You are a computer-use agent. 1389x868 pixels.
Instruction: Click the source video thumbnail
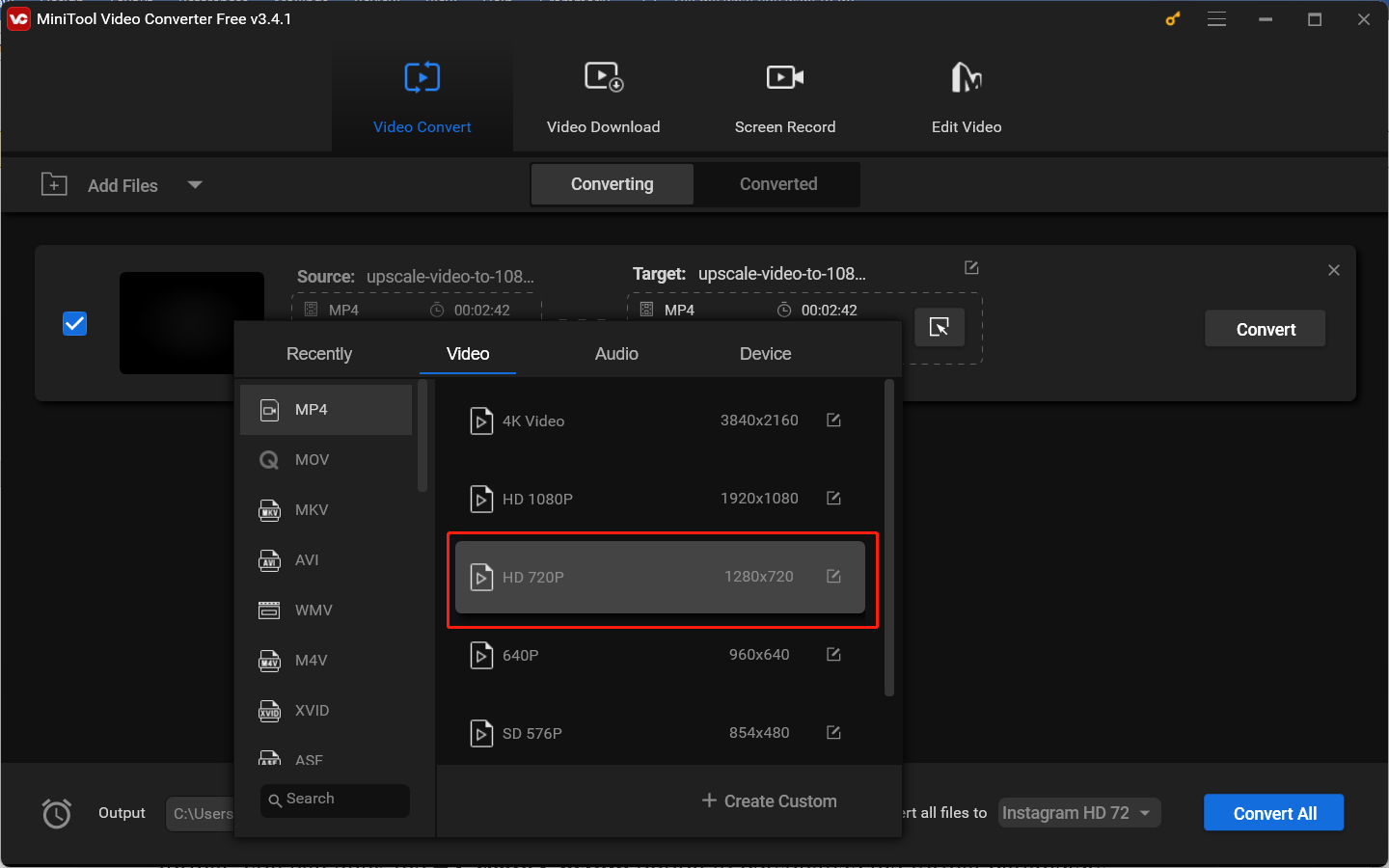pyautogui.click(x=192, y=323)
